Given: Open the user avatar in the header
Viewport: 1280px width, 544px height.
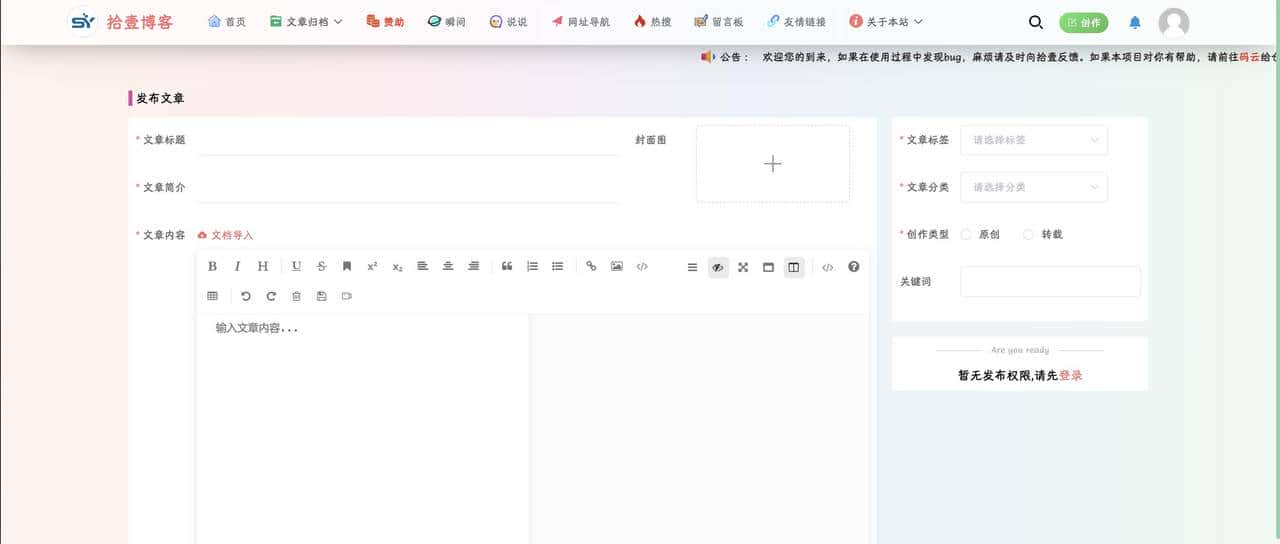Looking at the screenshot, I should [x=1173, y=22].
